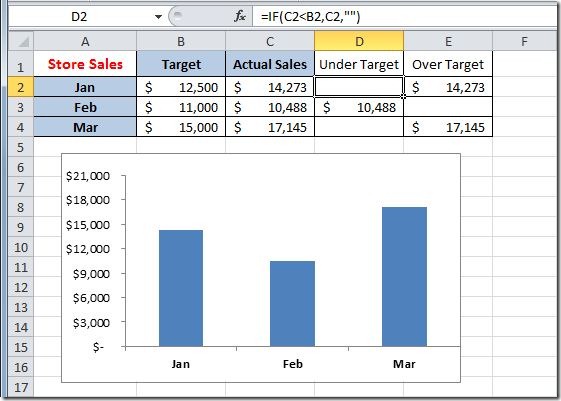Select the Feb bar in the chart
This screenshot has height=401, width=561.
292,304
